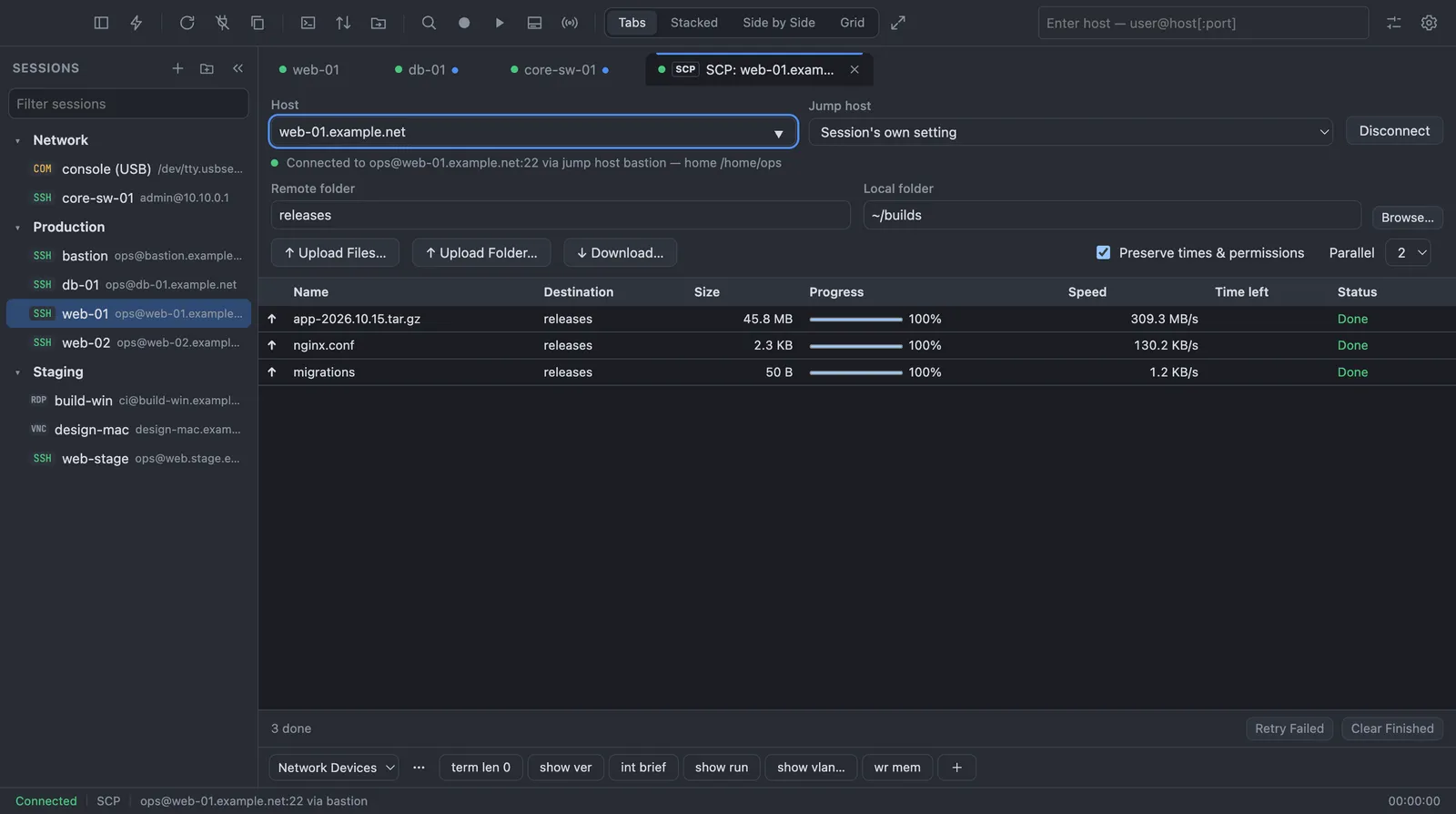This screenshot has width=1456, height=814.
Task: Click the play script icon
Action: tap(500, 23)
